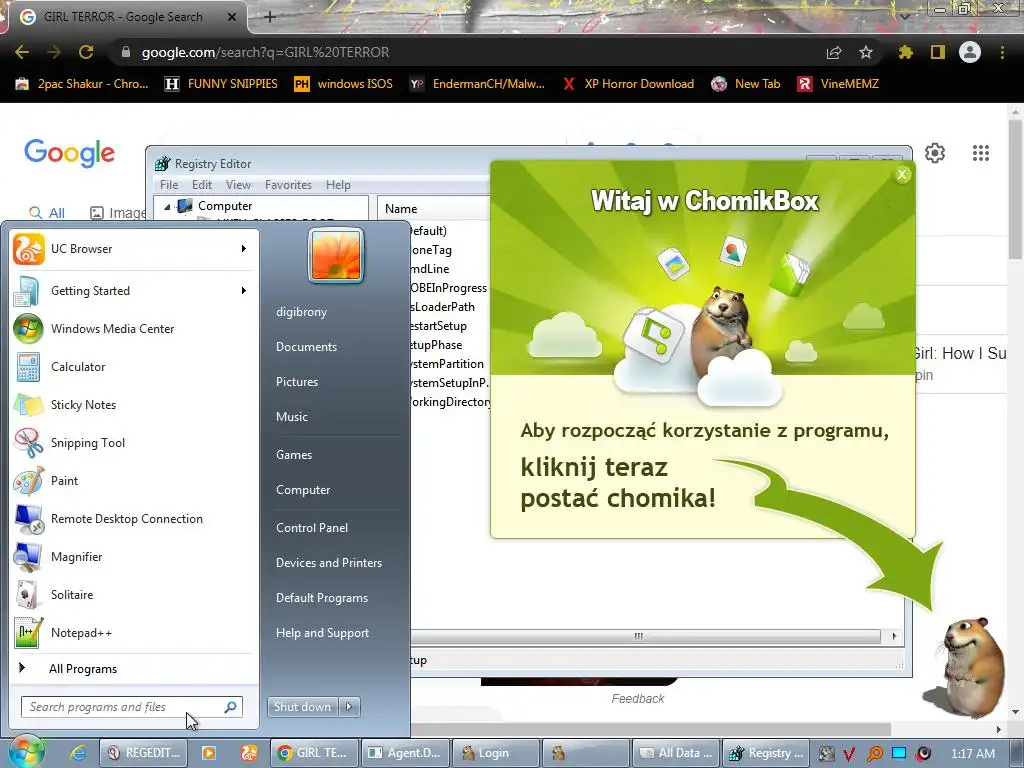Viewport: 1024px width, 768px height.
Task: Click the user account picture in Start menu
Action: click(336, 255)
